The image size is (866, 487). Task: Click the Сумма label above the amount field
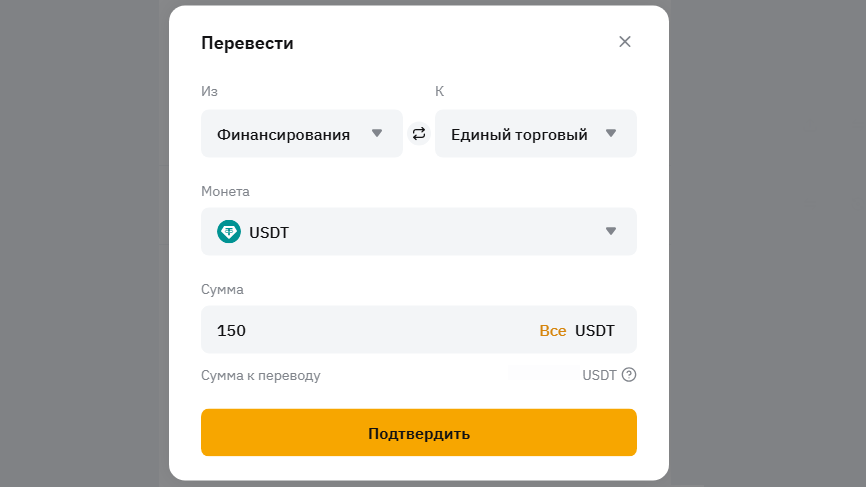tap(222, 289)
